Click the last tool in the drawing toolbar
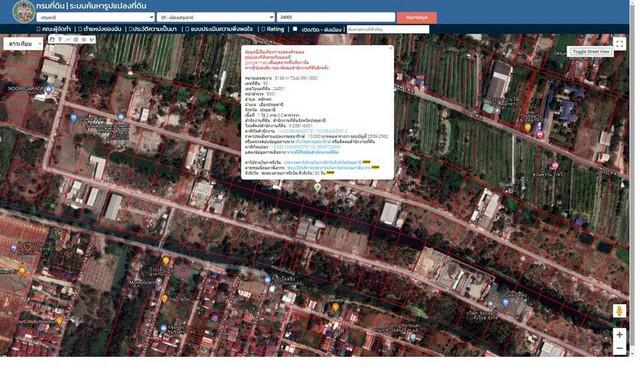 (x=92, y=40)
